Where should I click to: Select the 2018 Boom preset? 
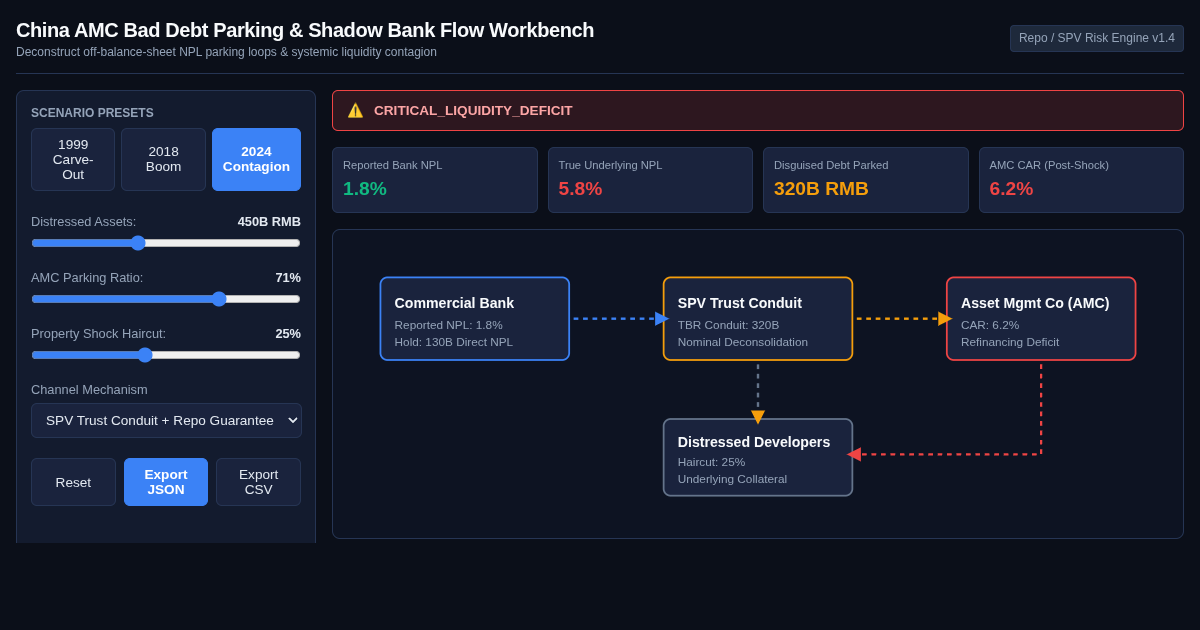pyautogui.click(x=163, y=159)
